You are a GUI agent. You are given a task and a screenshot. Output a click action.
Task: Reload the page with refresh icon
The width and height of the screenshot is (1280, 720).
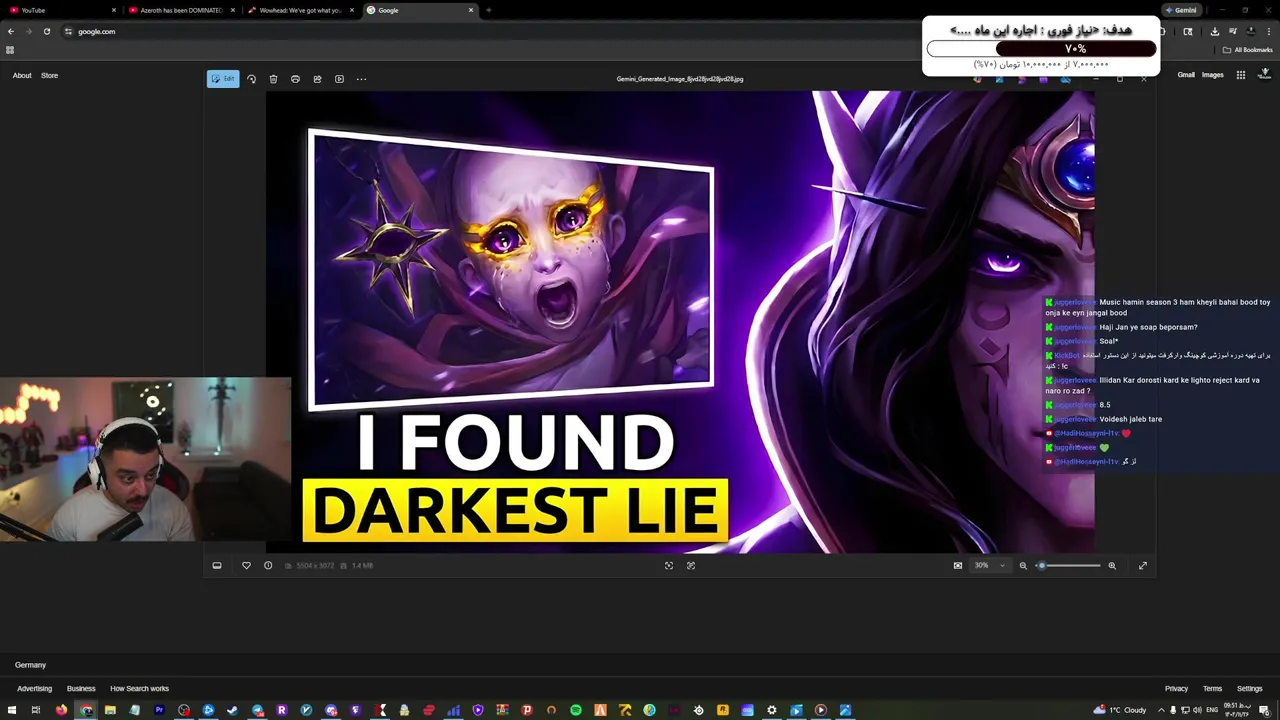[x=46, y=31]
